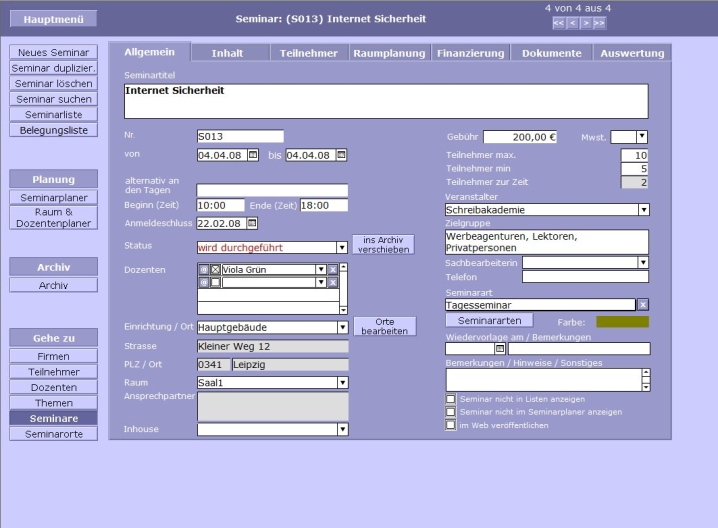Click the olive Farbe color swatch
Viewport: 718px width, 528px height.
622,322
